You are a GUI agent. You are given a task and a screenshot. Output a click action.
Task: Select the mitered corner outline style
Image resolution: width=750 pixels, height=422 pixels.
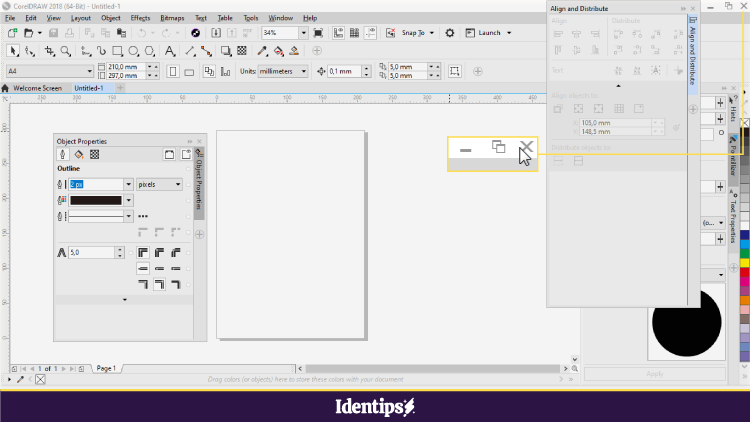click(143, 252)
